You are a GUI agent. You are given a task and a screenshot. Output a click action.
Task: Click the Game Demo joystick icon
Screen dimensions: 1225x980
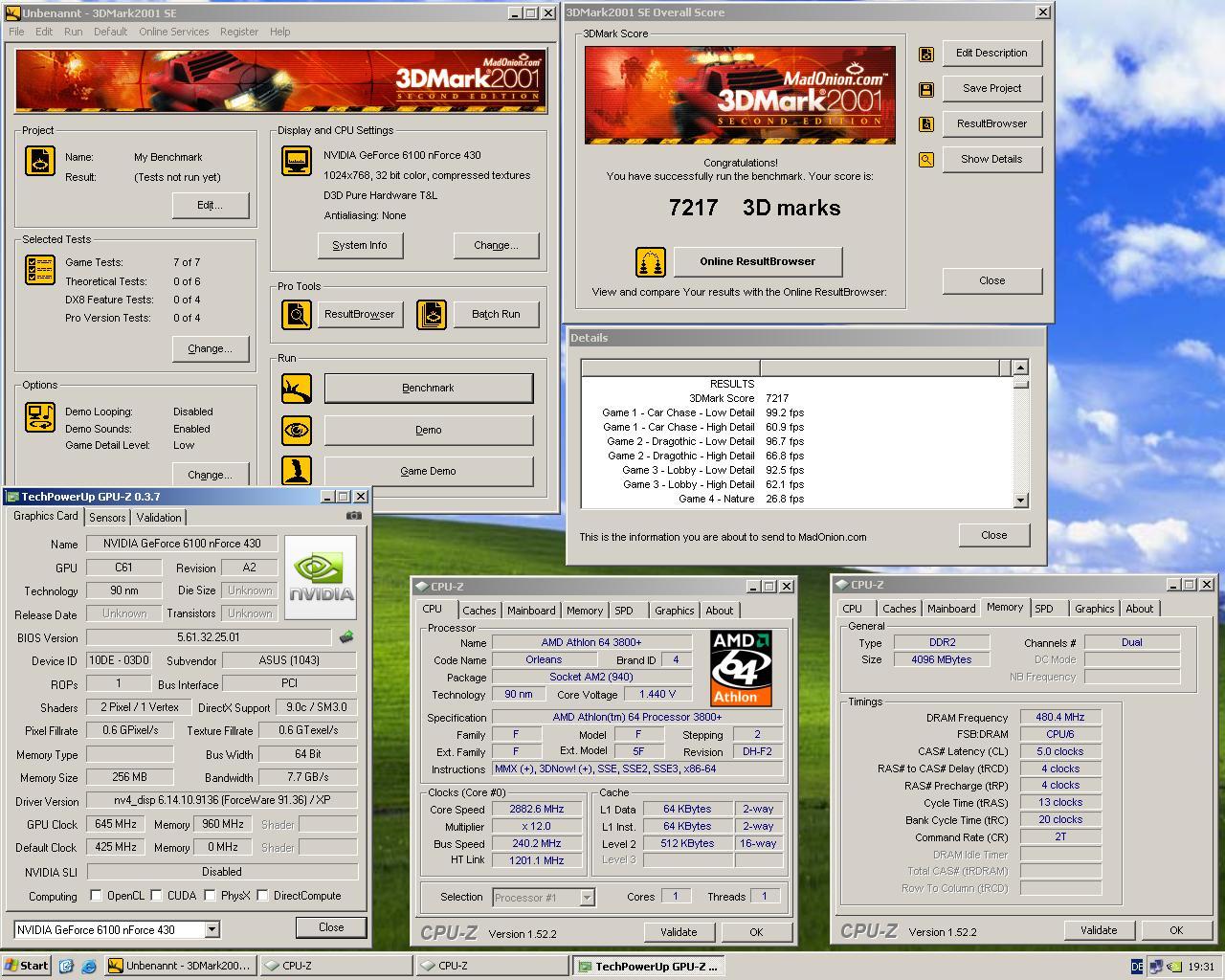[297, 470]
